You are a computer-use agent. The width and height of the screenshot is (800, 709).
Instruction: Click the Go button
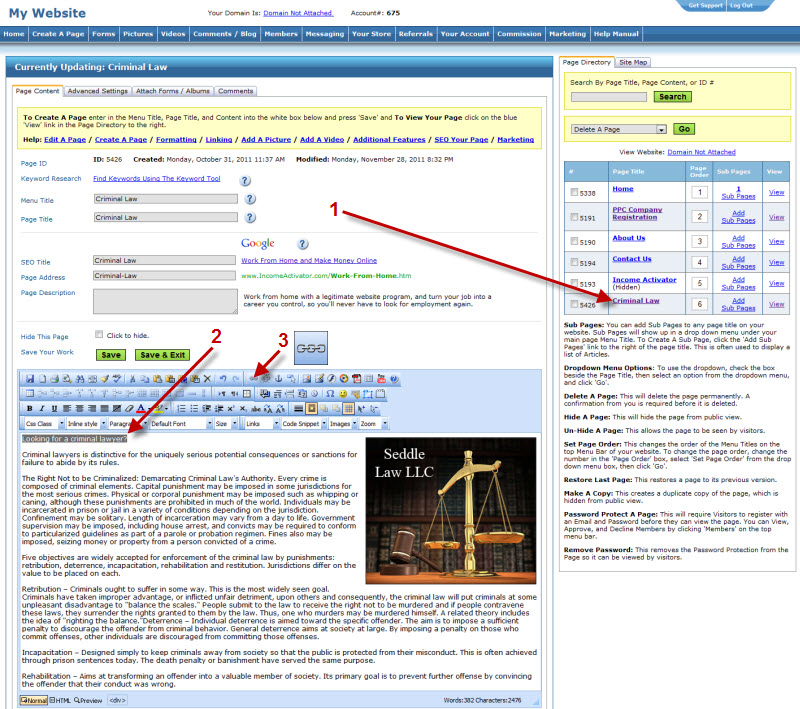pos(684,129)
